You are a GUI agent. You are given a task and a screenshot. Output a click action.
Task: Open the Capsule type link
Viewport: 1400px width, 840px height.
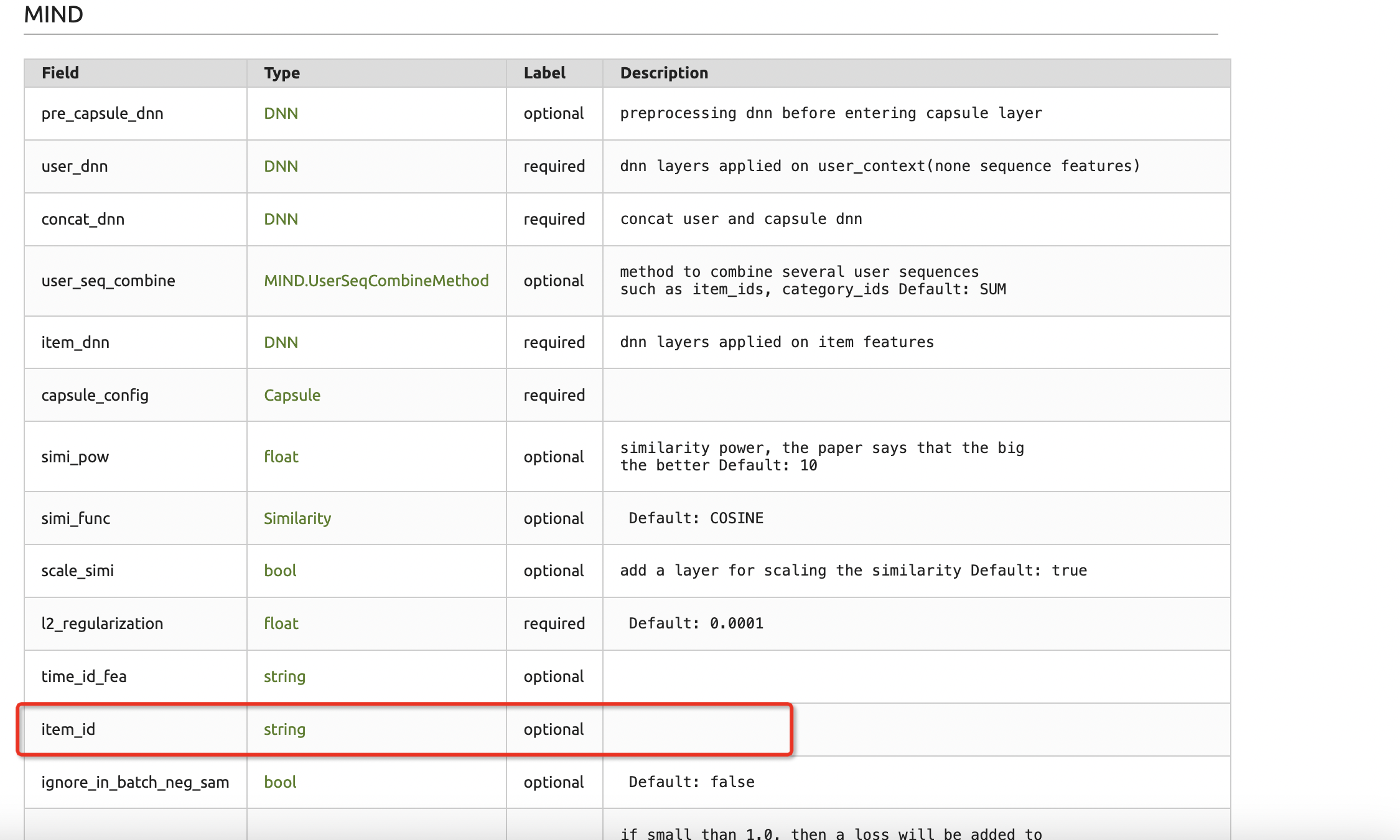pos(292,395)
